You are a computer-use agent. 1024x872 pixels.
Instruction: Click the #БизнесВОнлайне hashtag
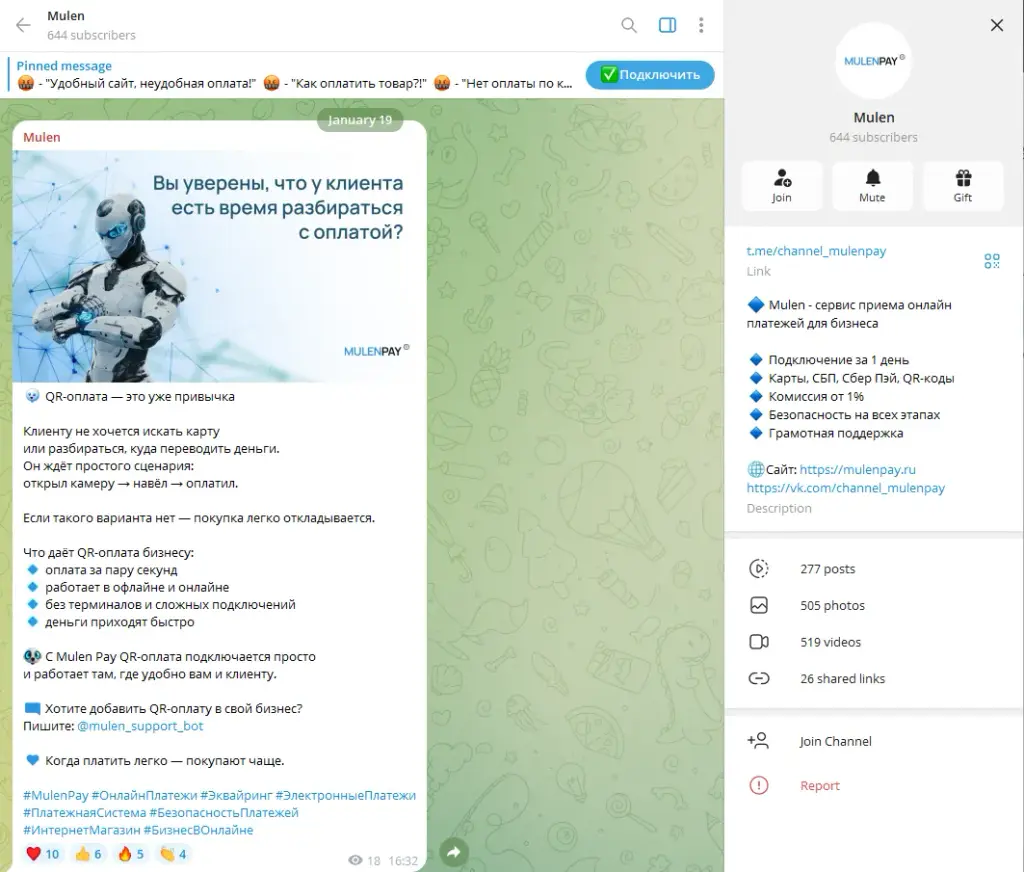click(199, 830)
